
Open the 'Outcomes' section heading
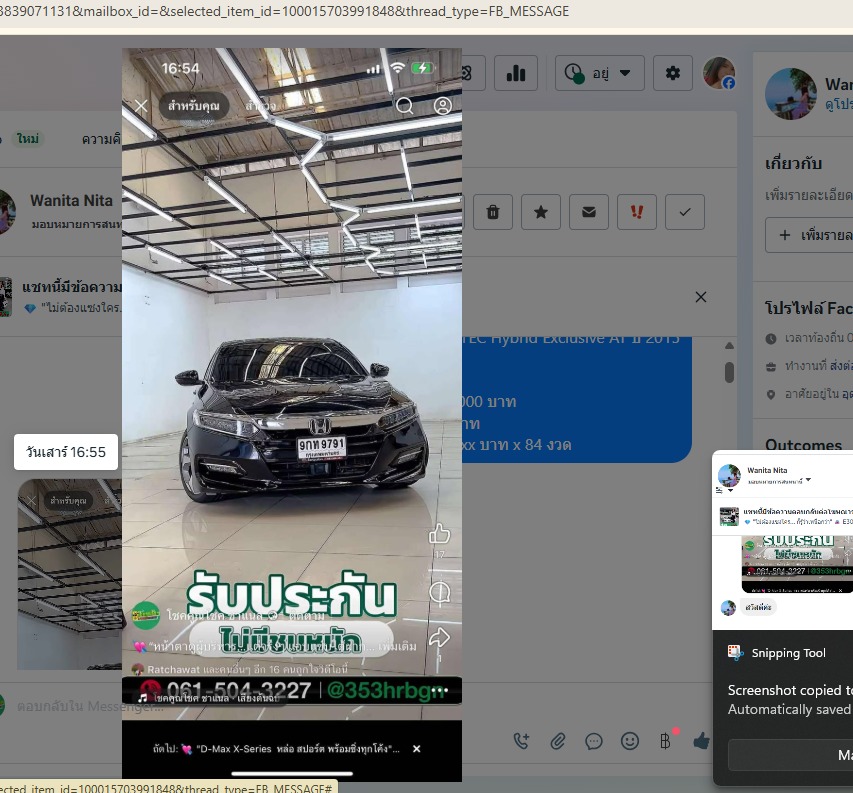tap(803, 444)
